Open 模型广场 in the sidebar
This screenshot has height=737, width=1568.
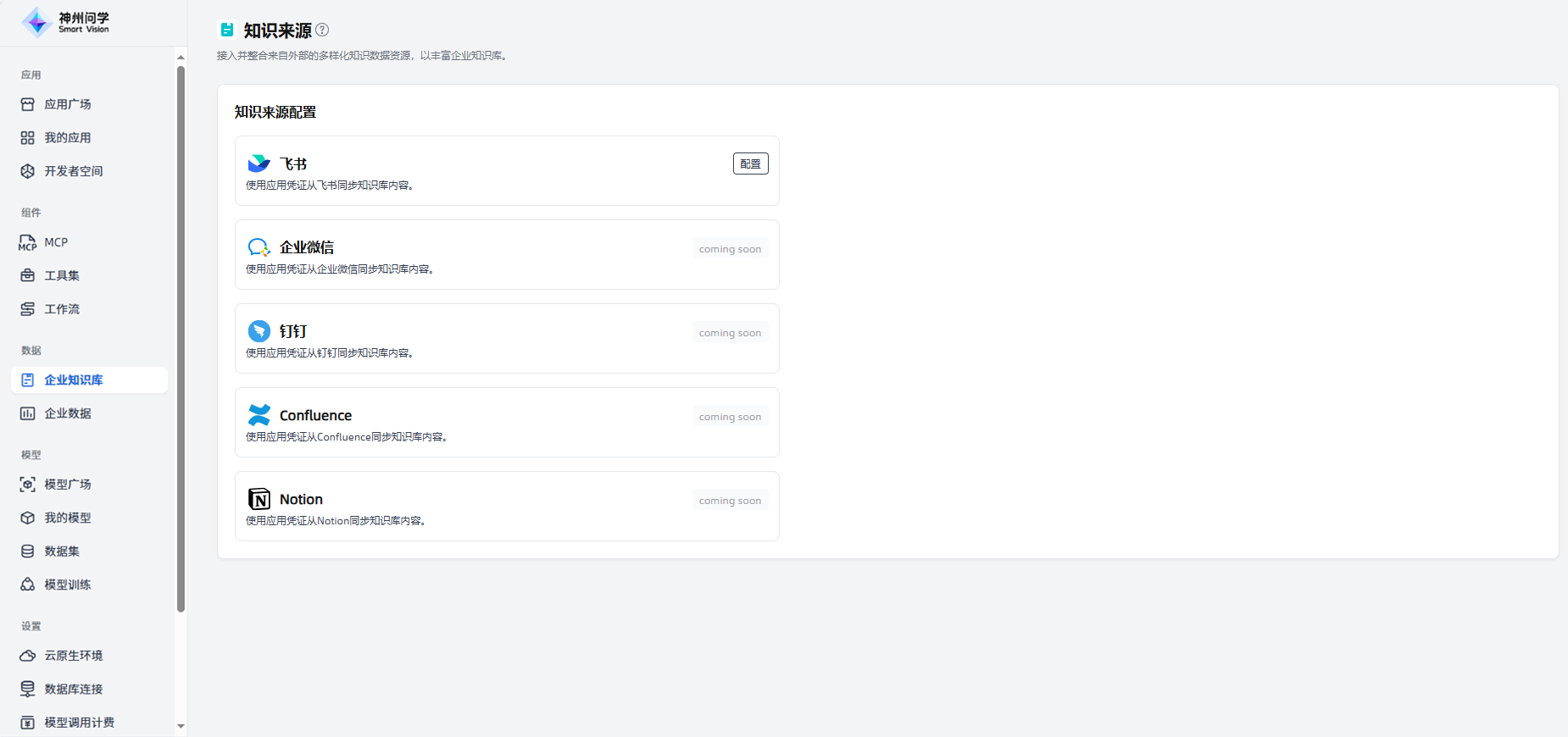(68, 485)
